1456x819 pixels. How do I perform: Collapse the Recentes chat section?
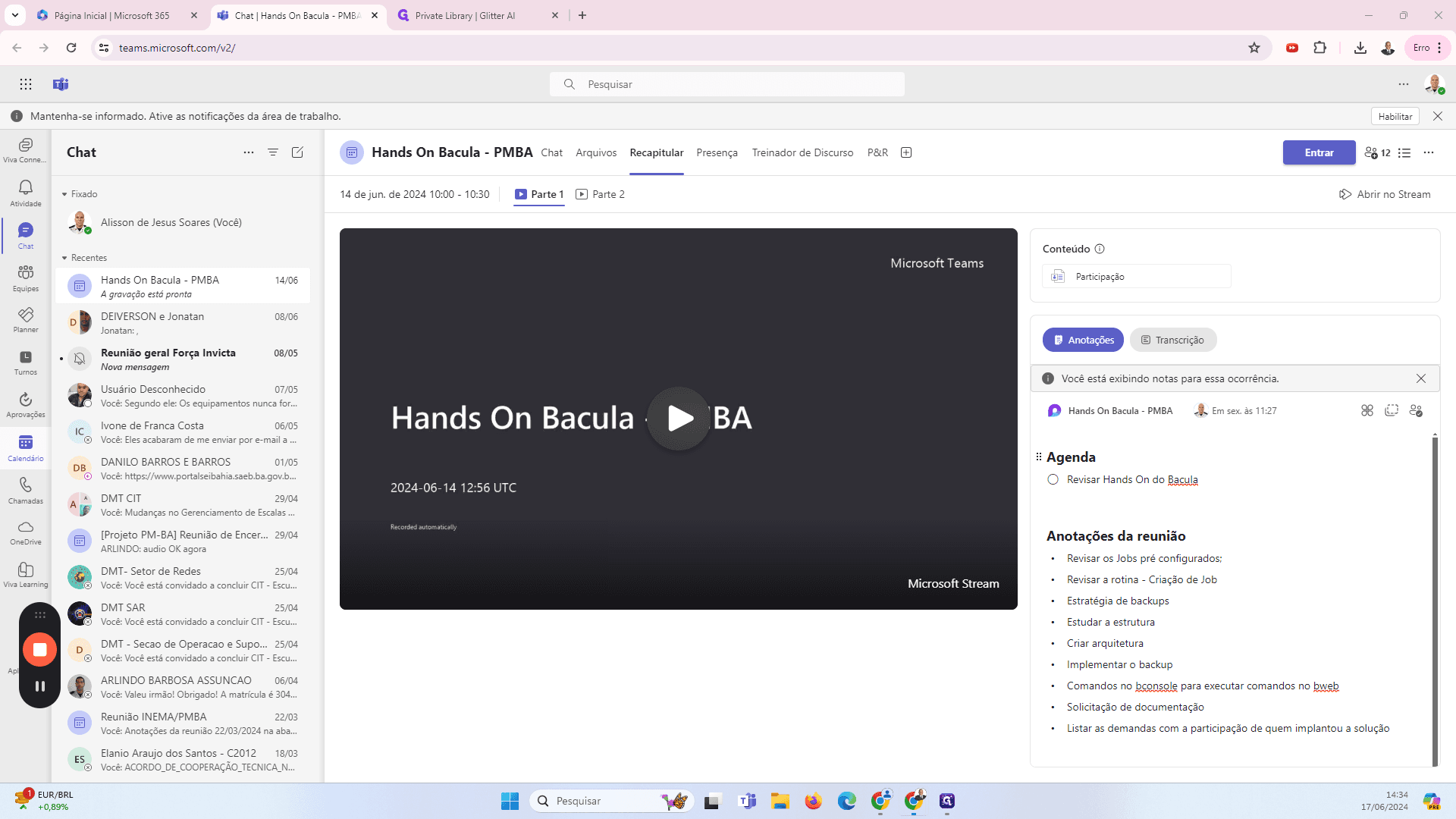click(64, 258)
